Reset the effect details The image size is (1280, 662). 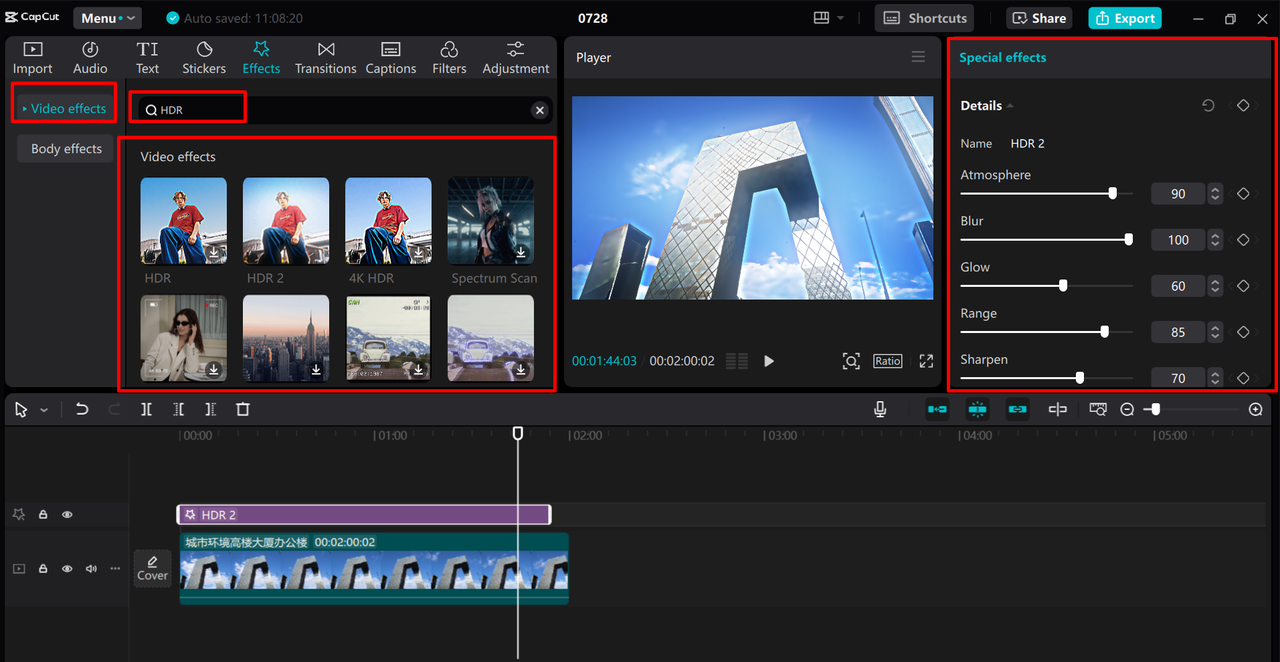click(x=1208, y=105)
